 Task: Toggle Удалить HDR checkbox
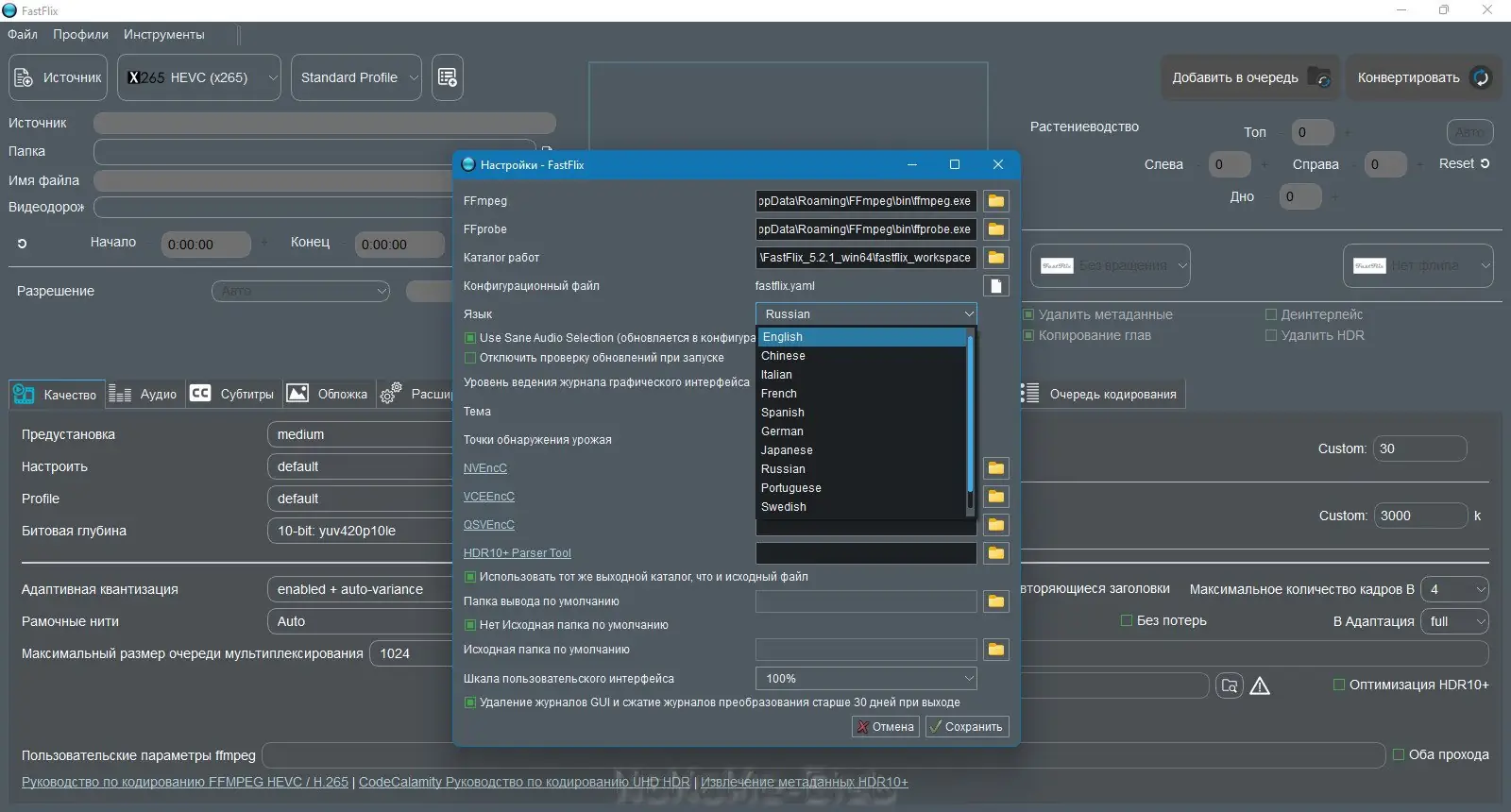click(x=1271, y=335)
